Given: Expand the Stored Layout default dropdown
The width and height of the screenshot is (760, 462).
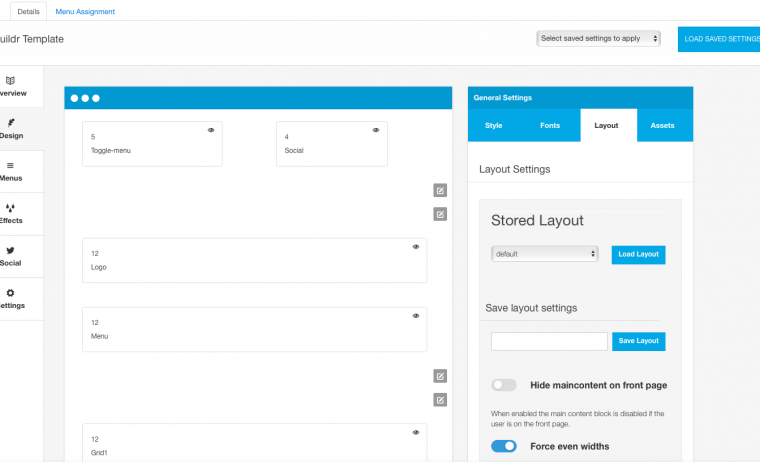Looking at the screenshot, I should (x=544, y=254).
